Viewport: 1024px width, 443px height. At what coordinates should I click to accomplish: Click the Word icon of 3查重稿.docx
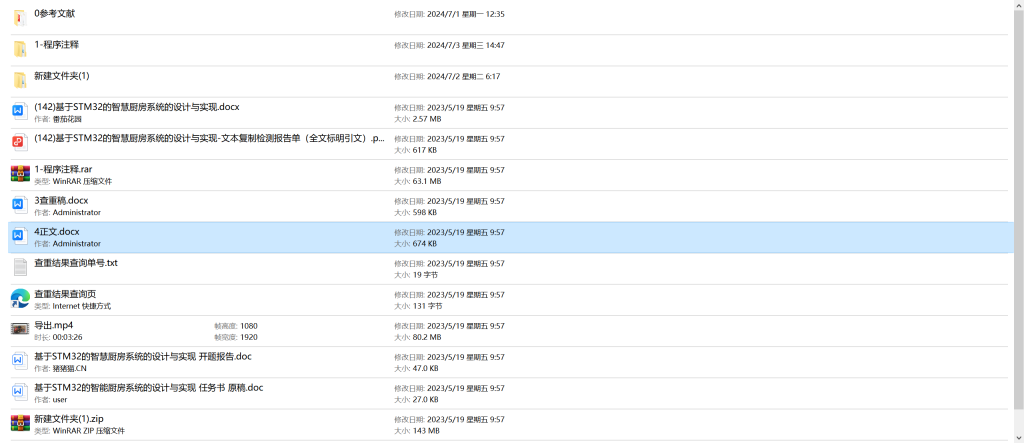20,205
